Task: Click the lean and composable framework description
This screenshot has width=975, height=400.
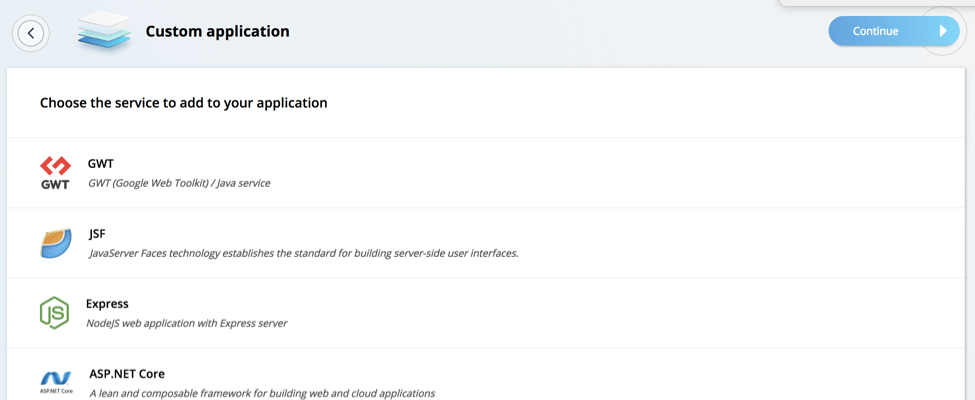Action: click(262, 393)
